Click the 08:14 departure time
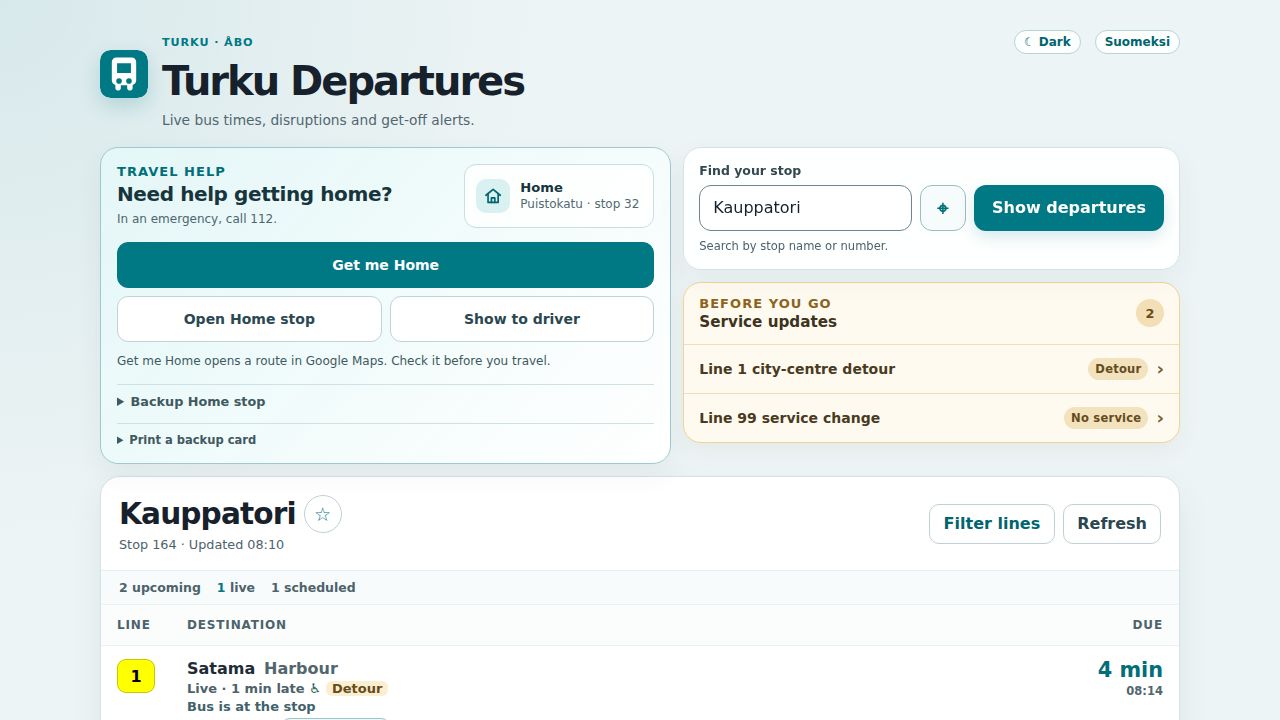This screenshot has width=1280, height=720. point(1144,691)
